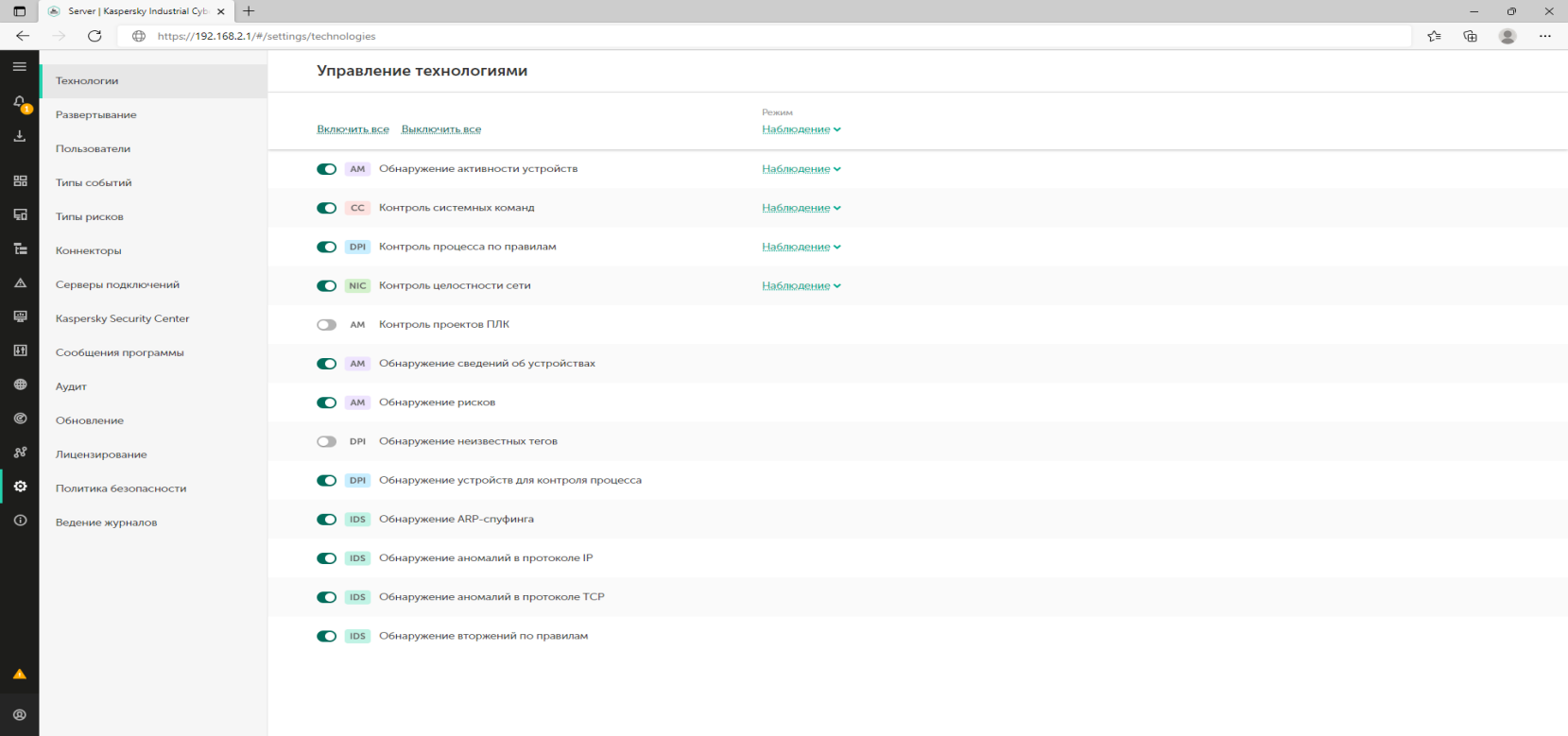The height and width of the screenshot is (736, 1568).
Task: Disable the Обнаружение ARP-спуфинга toggle
Action: click(327, 520)
